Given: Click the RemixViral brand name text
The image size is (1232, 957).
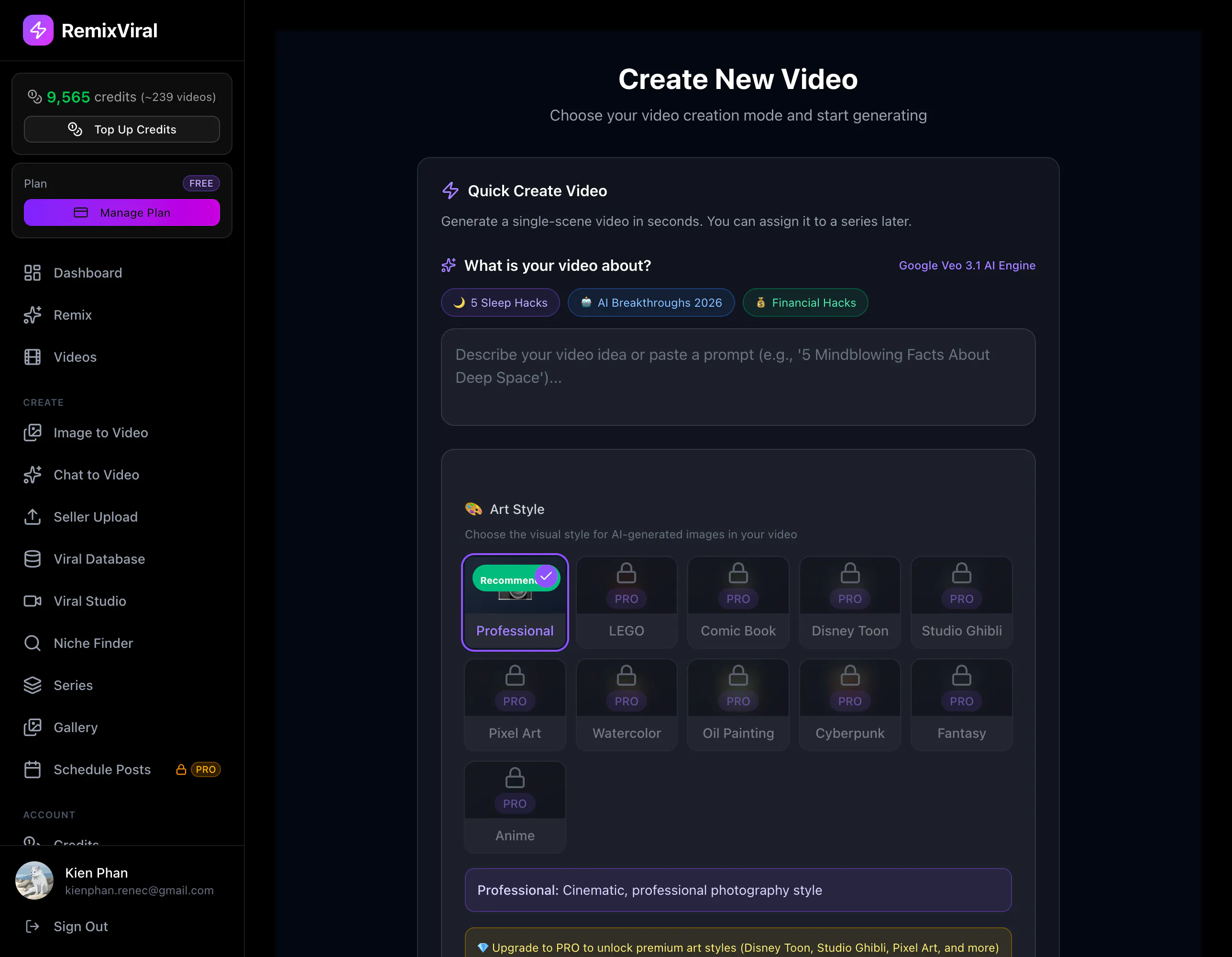Looking at the screenshot, I should pos(110,31).
